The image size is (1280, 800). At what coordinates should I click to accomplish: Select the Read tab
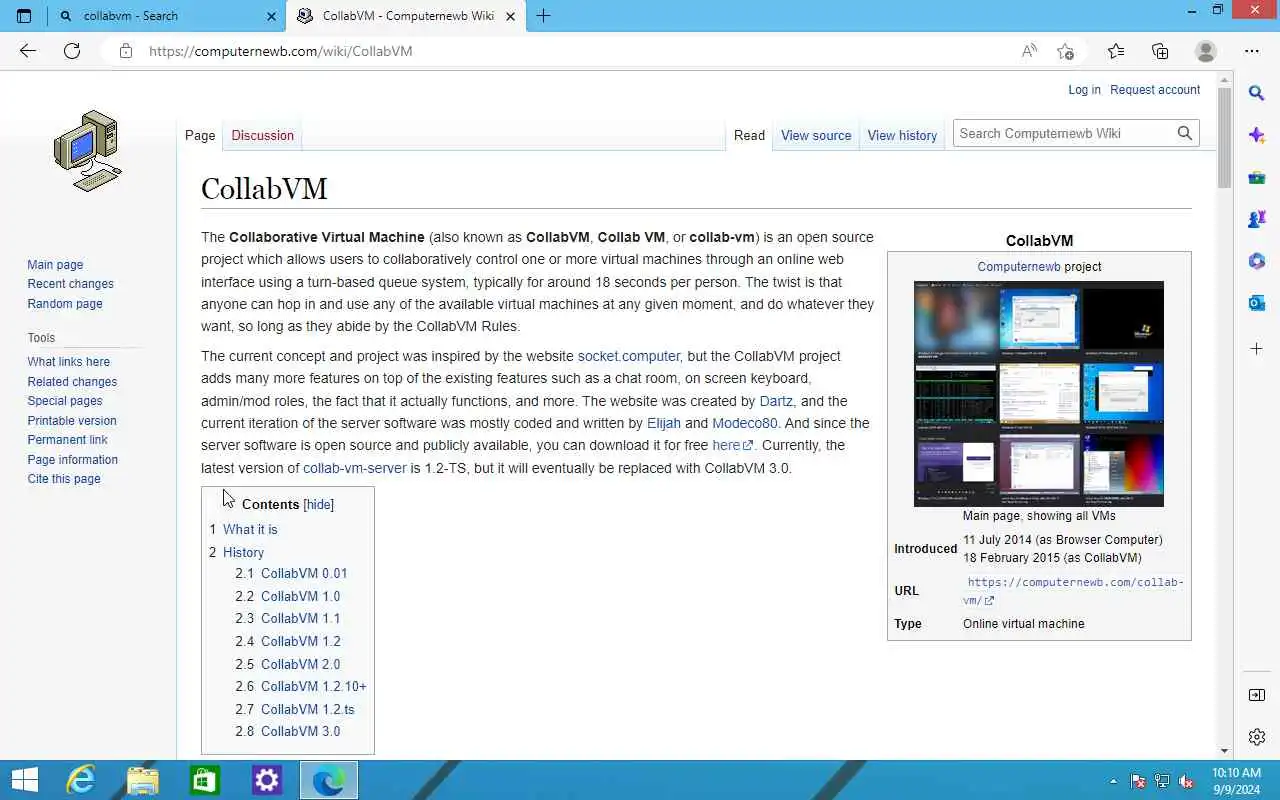(749, 135)
